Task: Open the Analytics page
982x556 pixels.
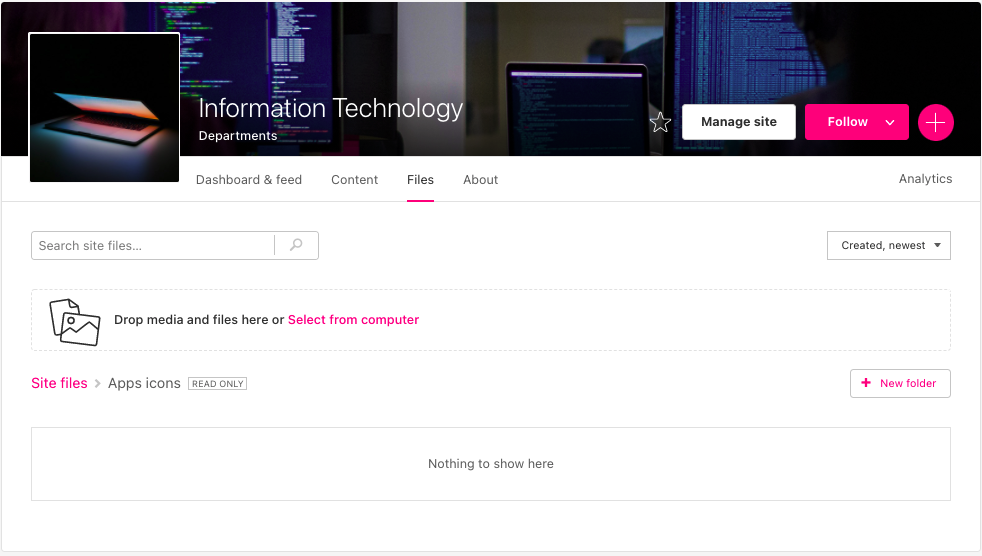Action: [x=925, y=179]
